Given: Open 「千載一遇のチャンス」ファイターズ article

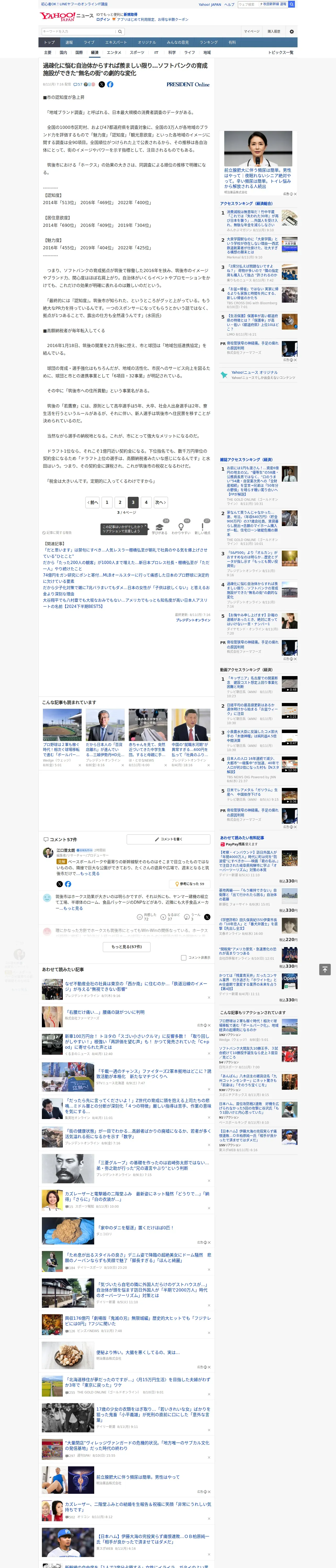Looking at the screenshot, I should [154, 1074].
